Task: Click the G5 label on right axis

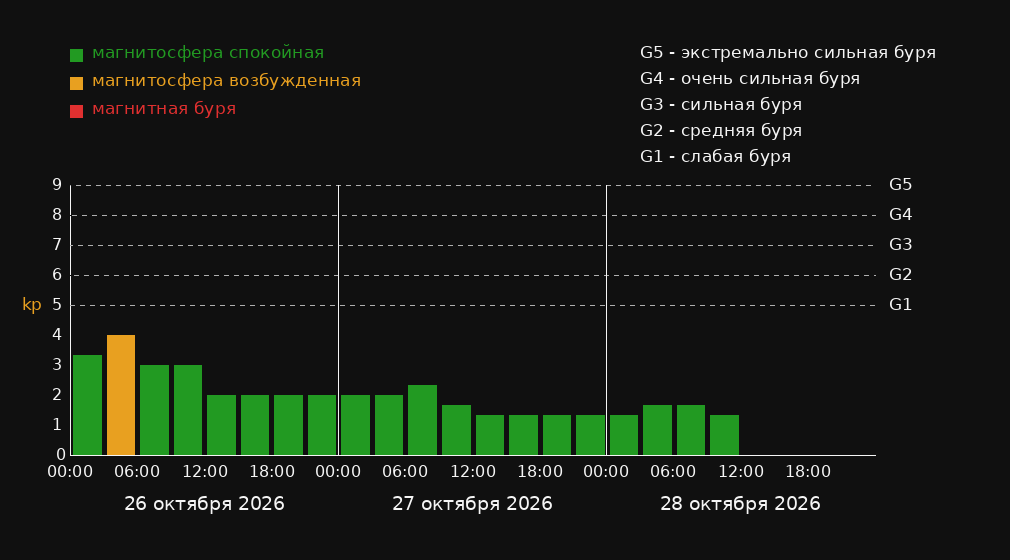Action: [x=900, y=185]
